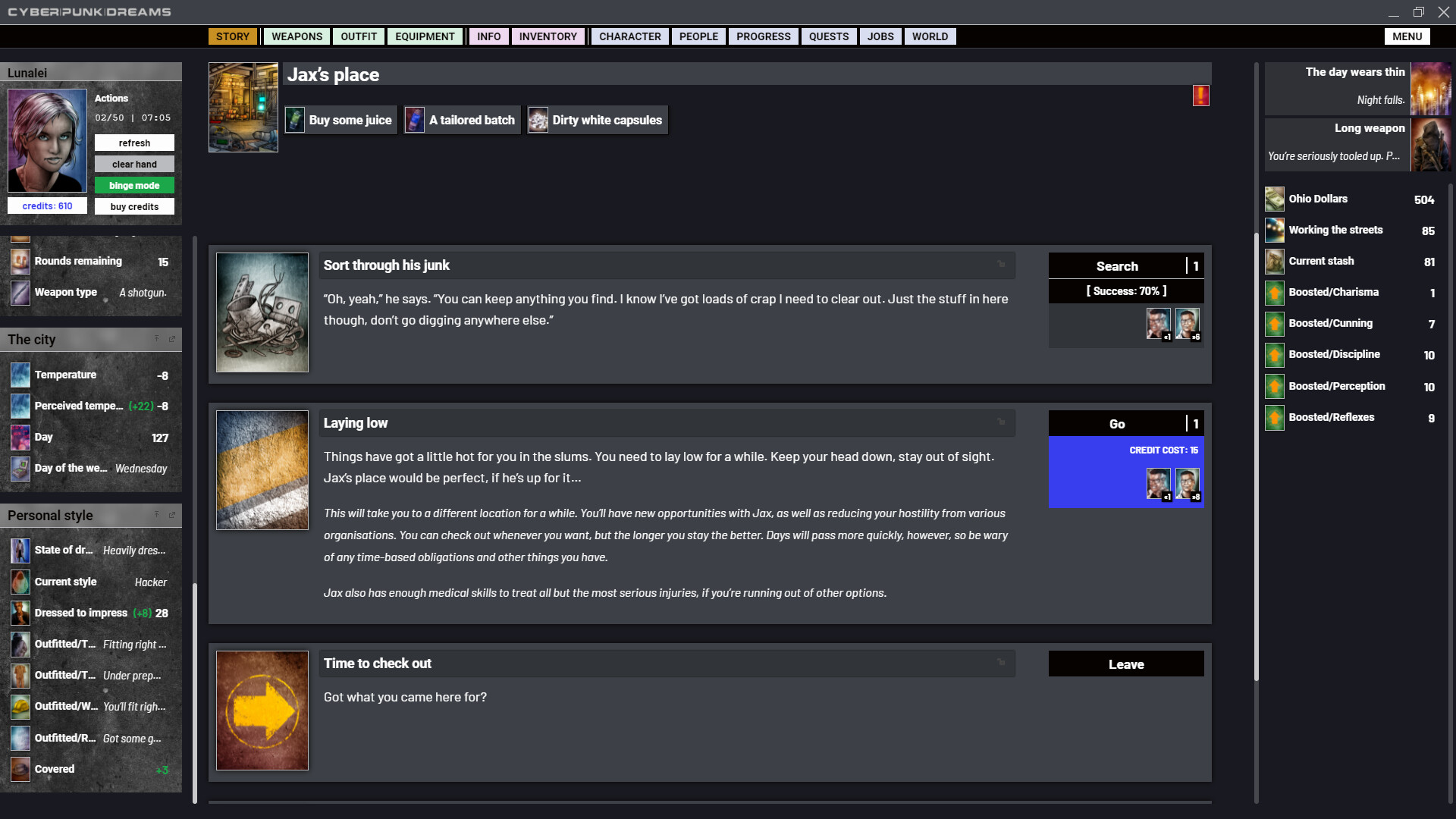Click the Ohio Dollars currency icon
This screenshot has height=819, width=1456.
tap(1274, 199)
